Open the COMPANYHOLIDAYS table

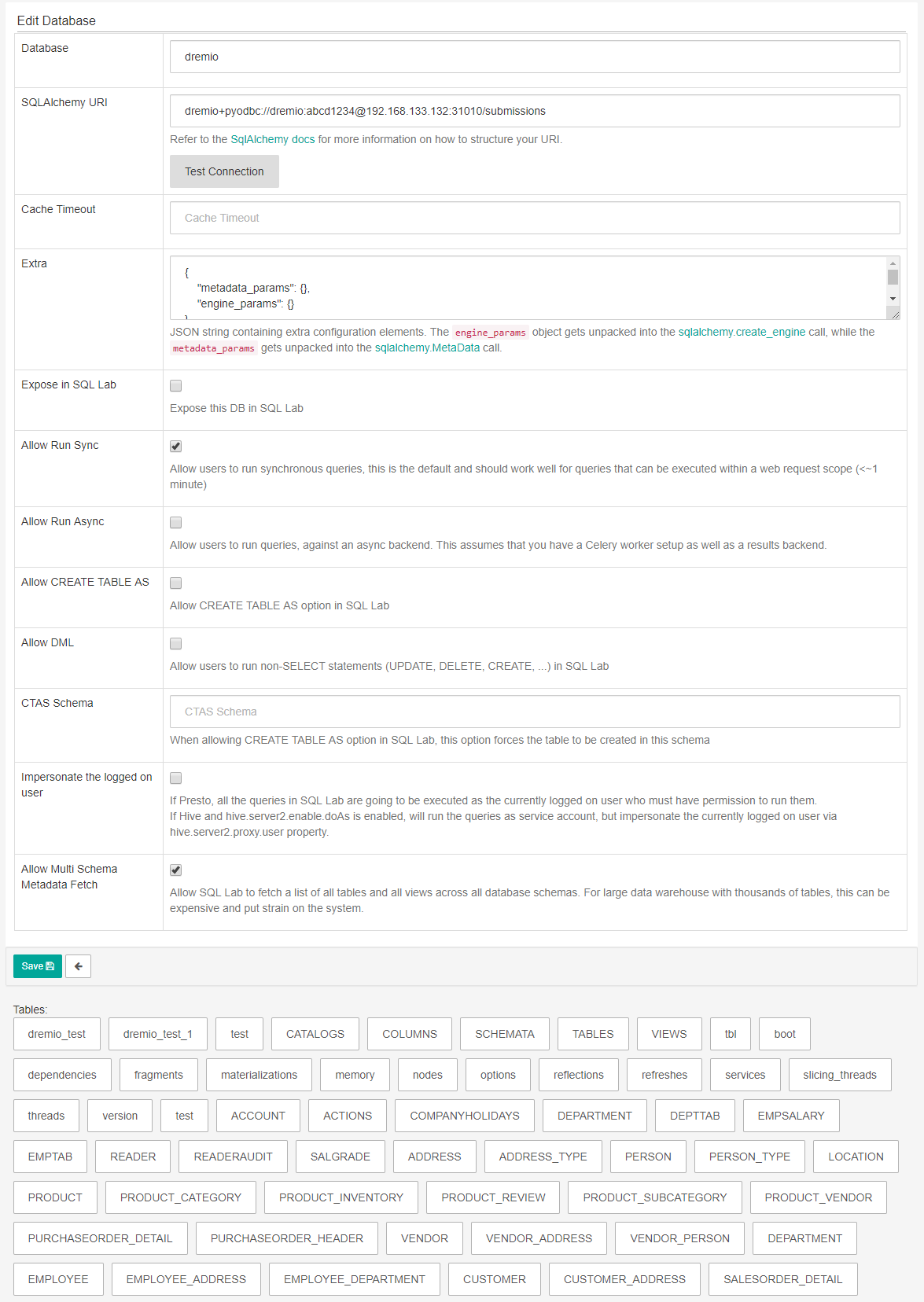pyautogui.click(x=465, y=1116)
